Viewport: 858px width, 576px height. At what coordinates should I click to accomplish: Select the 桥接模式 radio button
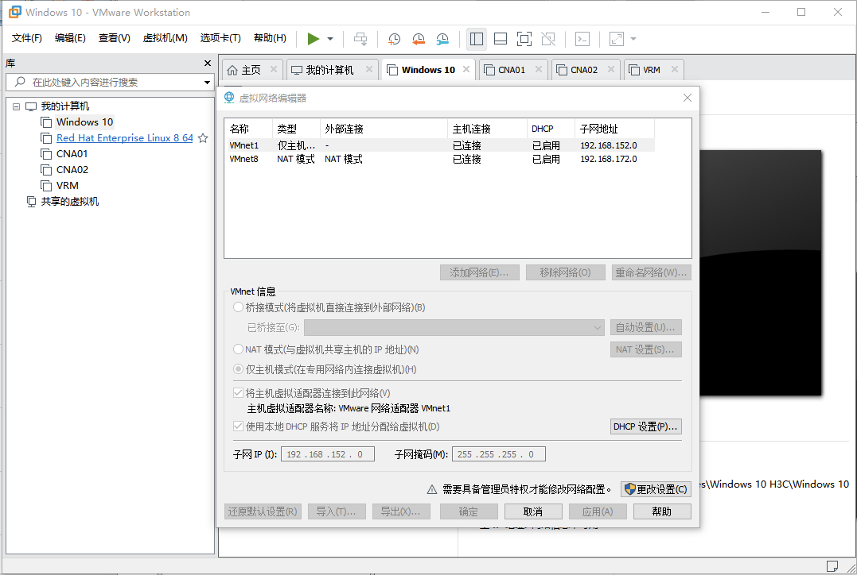coord(238,307)
